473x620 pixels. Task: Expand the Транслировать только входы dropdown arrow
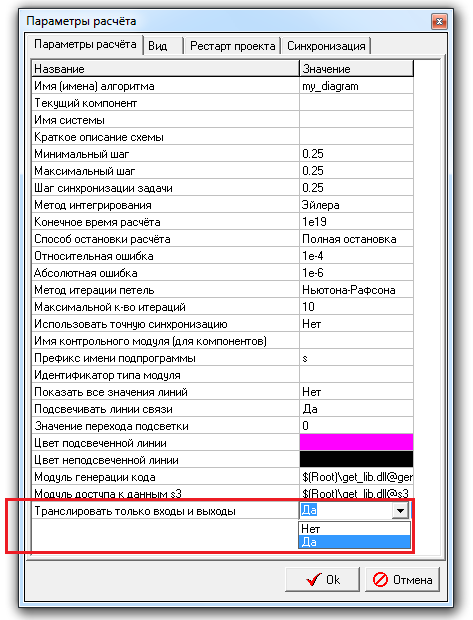click(400, 511)
